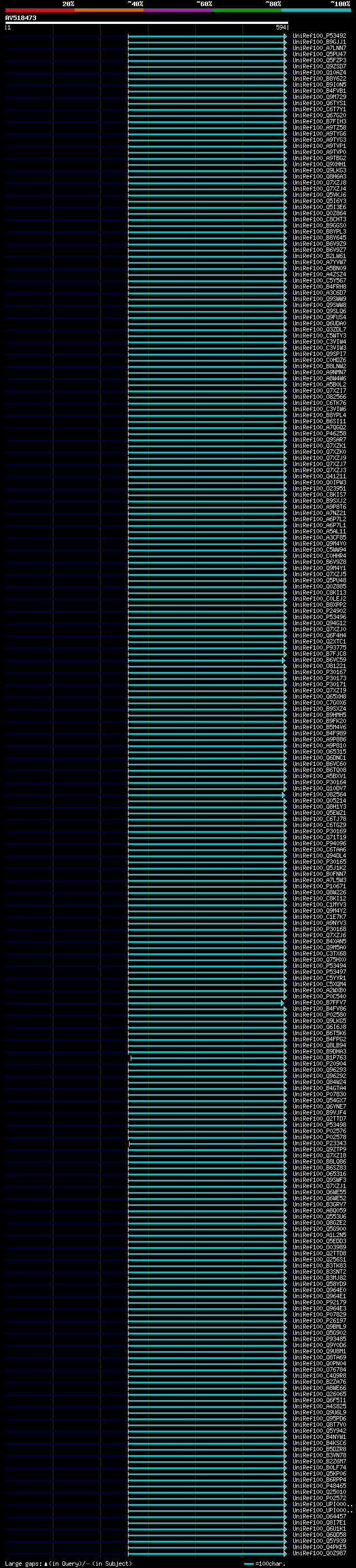Select the UniRef100_A9TBG2 label
This screenshot has width=356, height=1568.
(x=319, y=159)
